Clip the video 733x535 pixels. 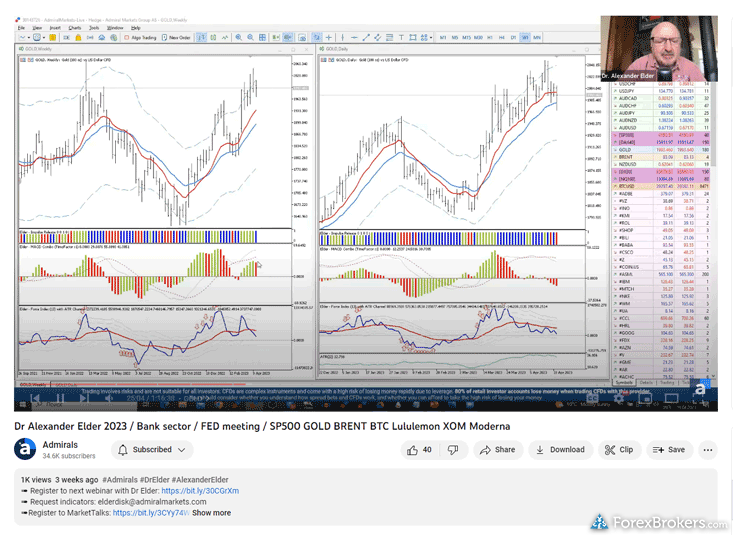(x=619, y=450)
